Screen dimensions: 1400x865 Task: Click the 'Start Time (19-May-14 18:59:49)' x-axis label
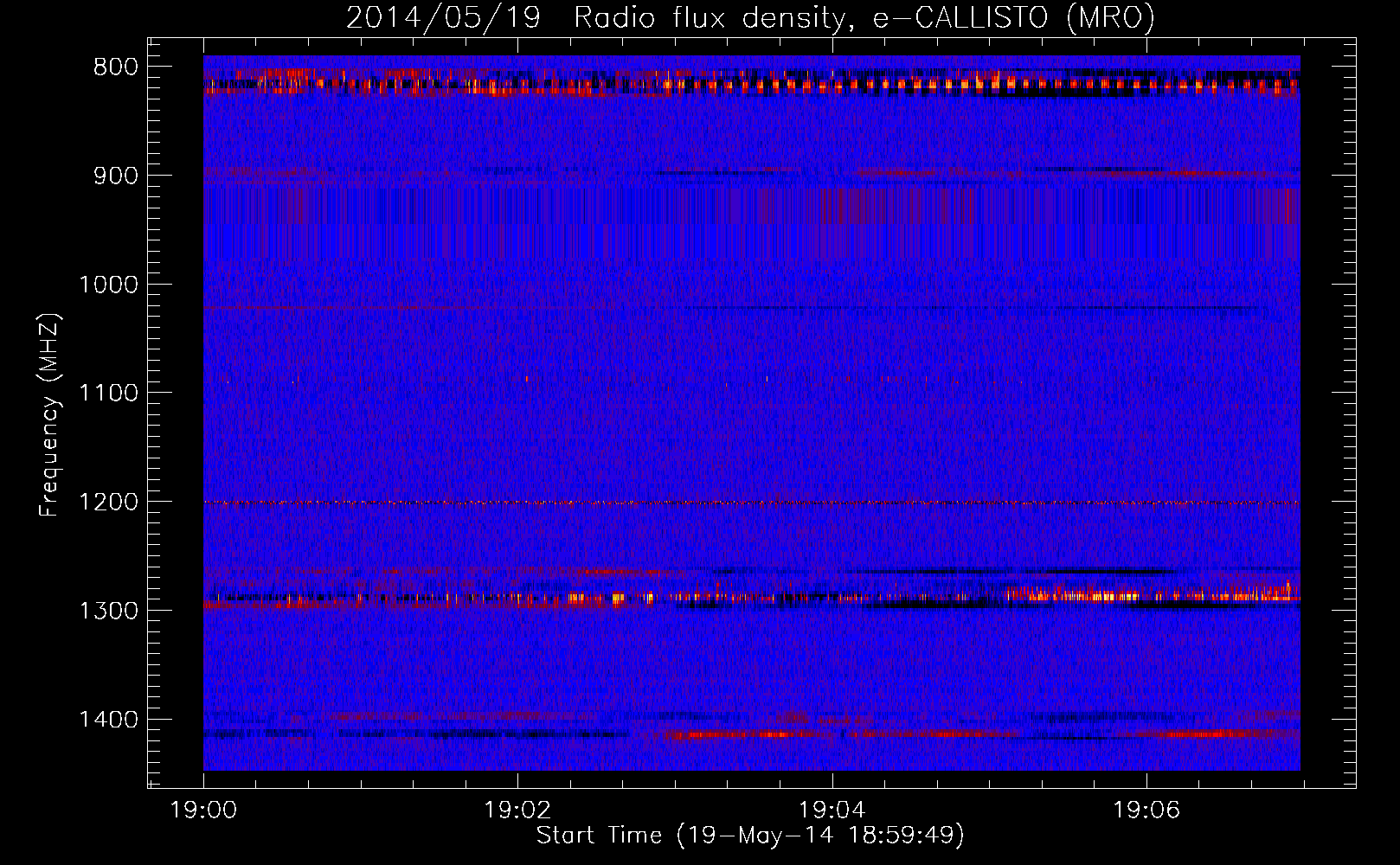[x=750, y=836]
